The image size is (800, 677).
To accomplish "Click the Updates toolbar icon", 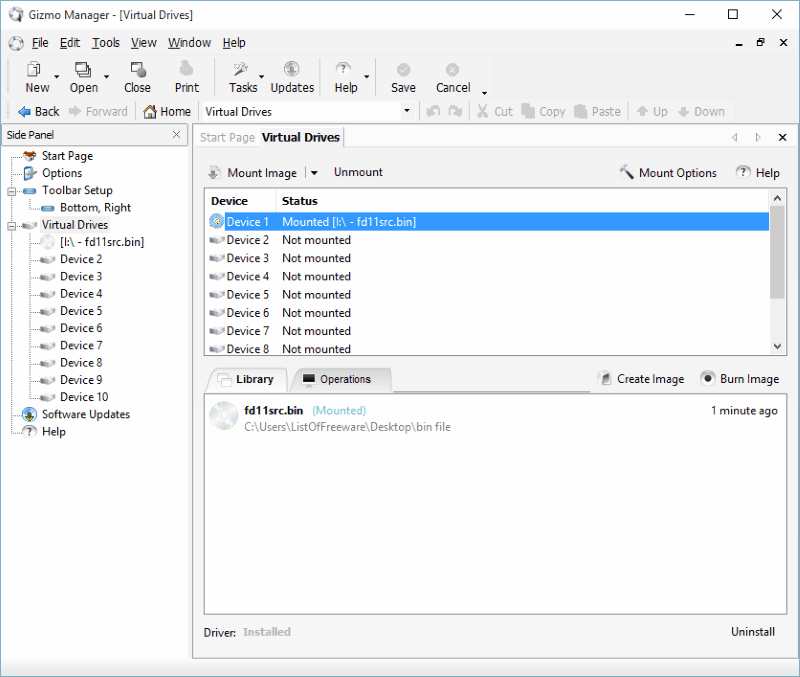I will point(292,69).
